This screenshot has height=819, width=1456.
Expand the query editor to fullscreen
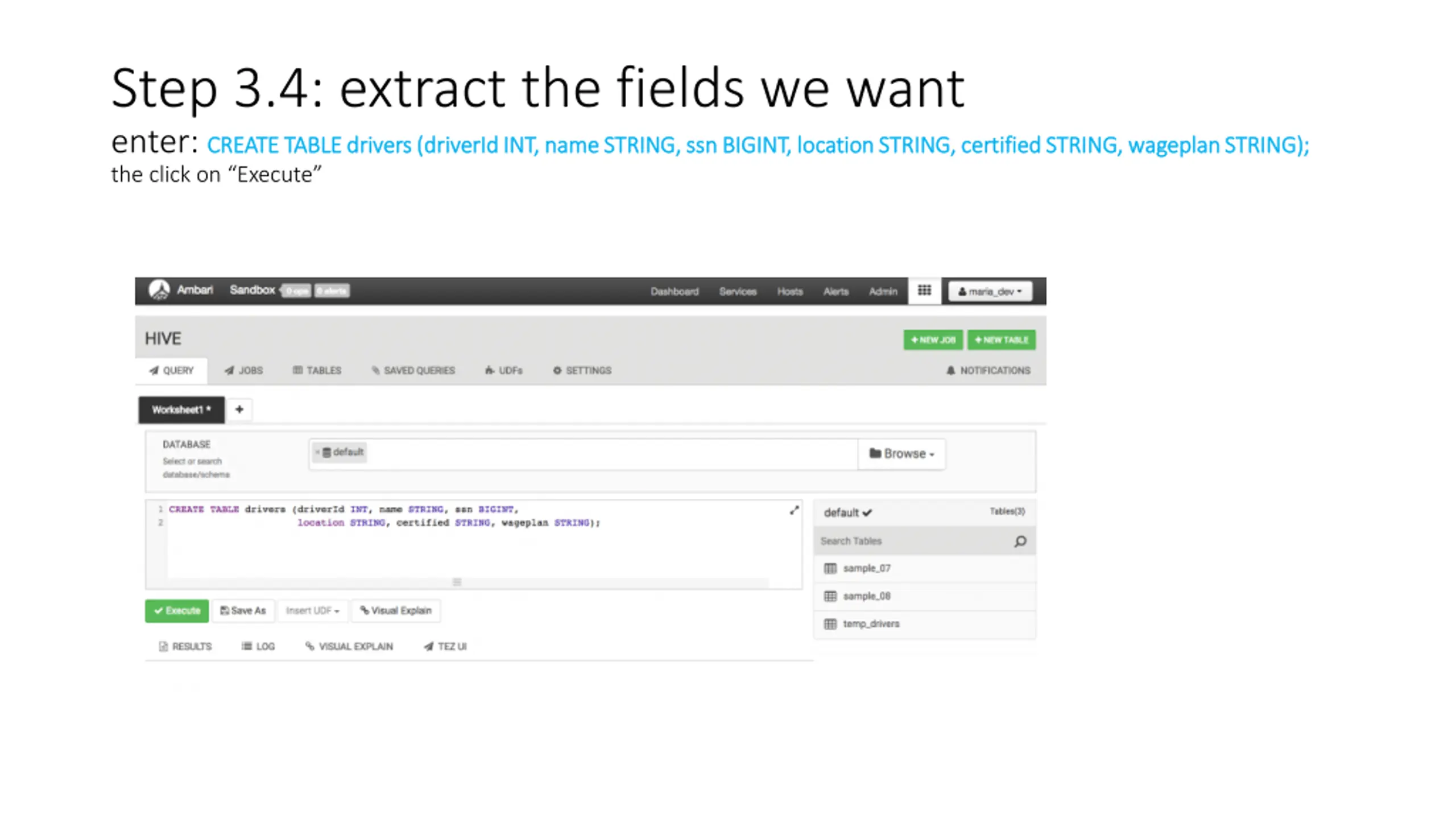[x=794, y=510]
